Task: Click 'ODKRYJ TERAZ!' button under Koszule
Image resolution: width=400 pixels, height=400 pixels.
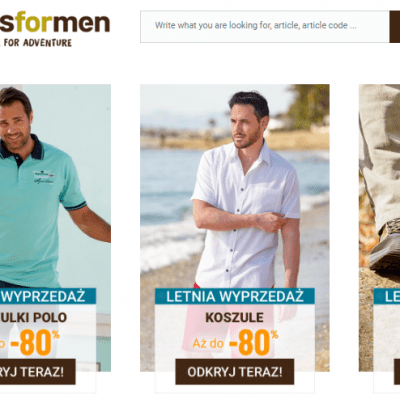Action: [235, 372]
